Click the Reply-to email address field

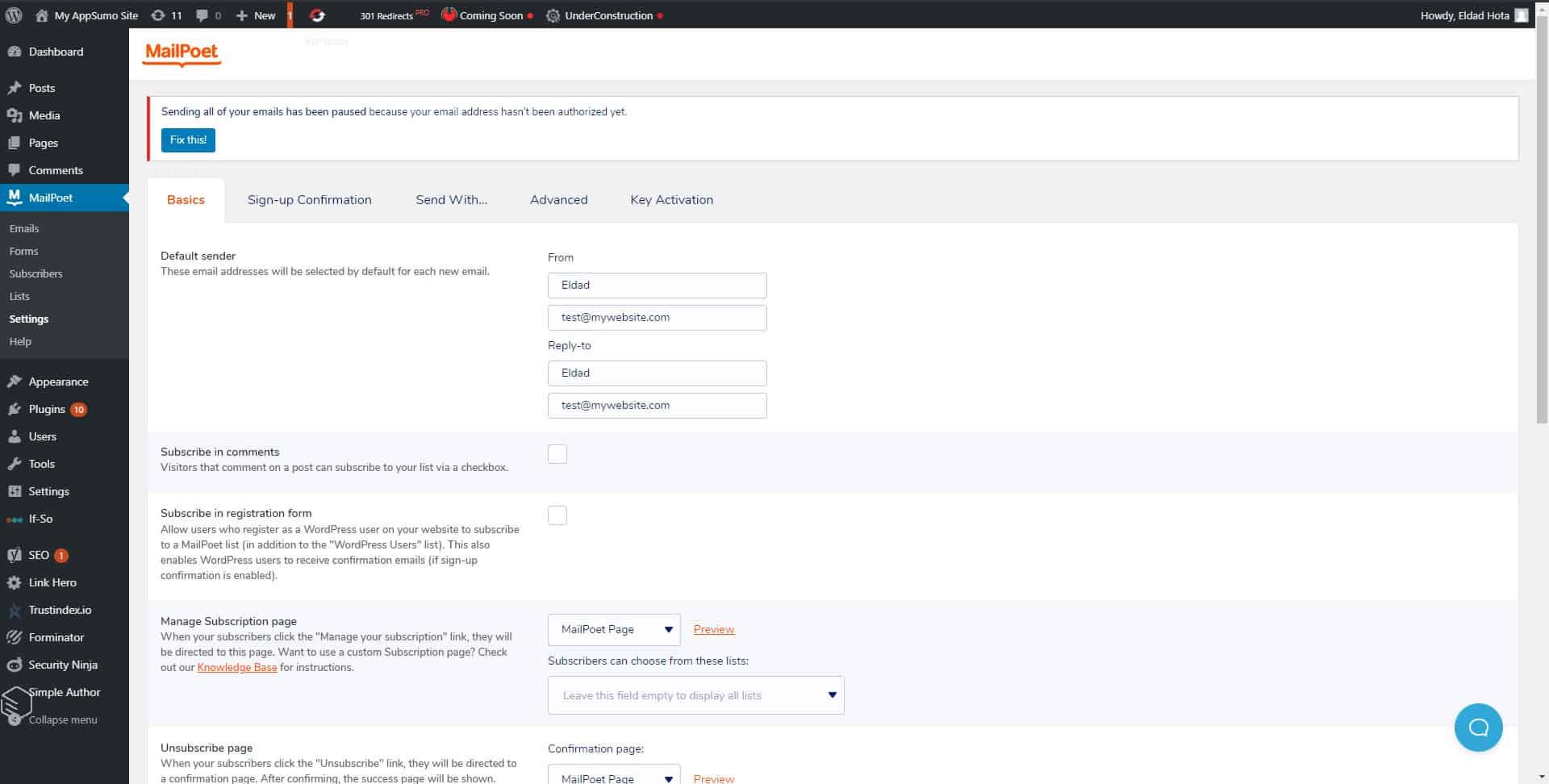coord(657,406)
